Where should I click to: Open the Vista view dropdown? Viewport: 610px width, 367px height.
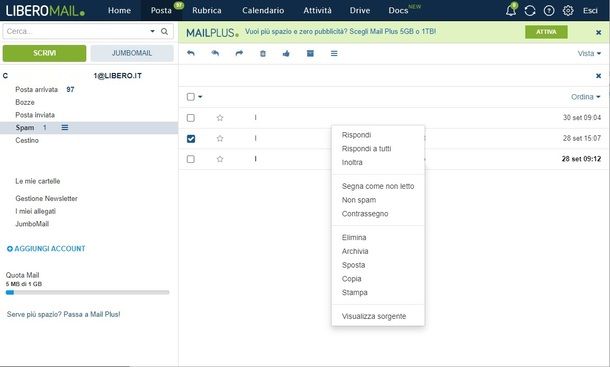(x=589, y=53)
